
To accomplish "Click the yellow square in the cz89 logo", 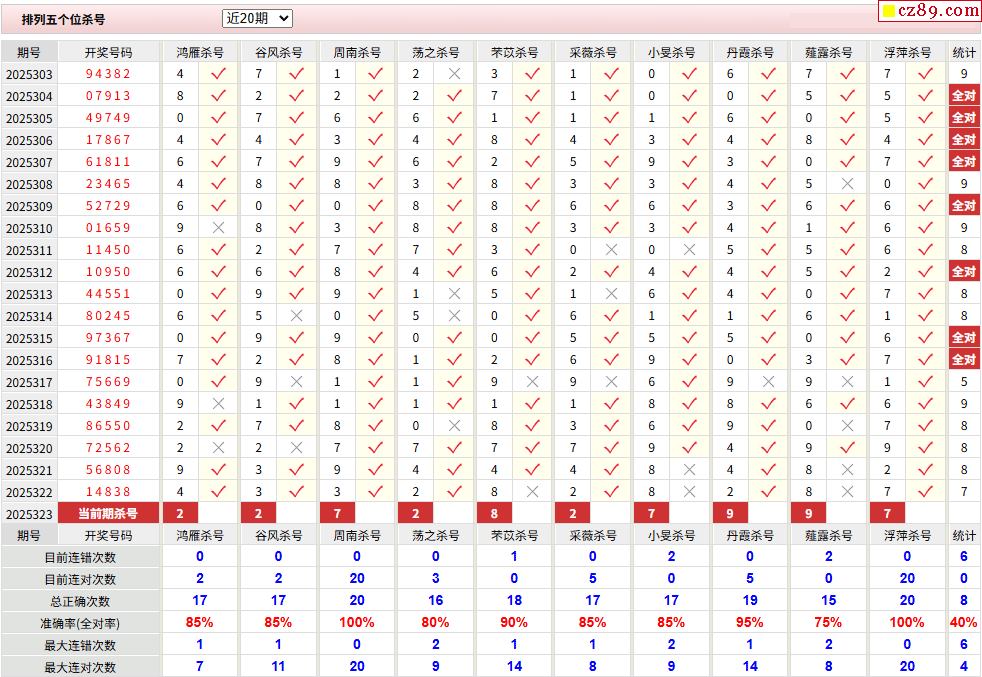I will coord(887,12).
